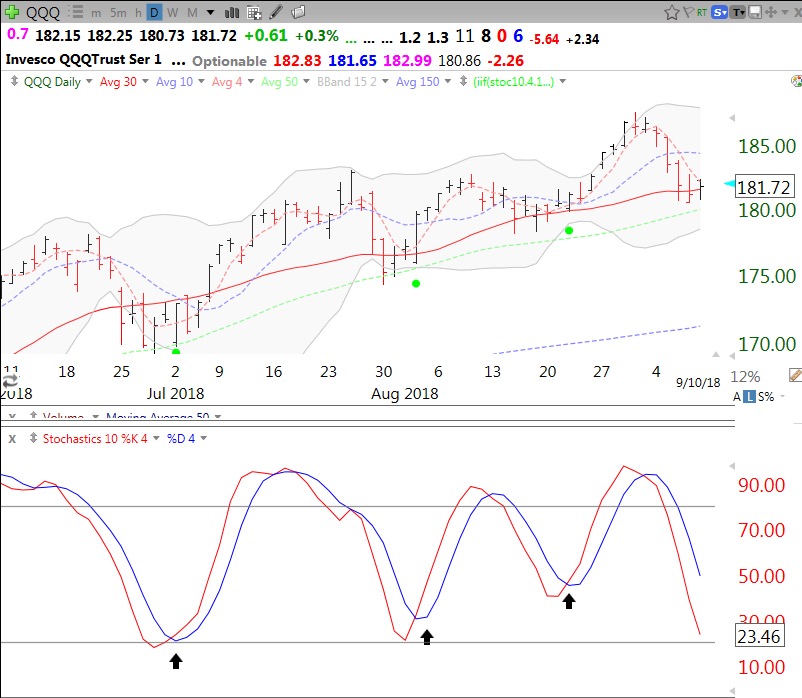Switch to the minute (m) timeframe

click(x=96, y=13)
